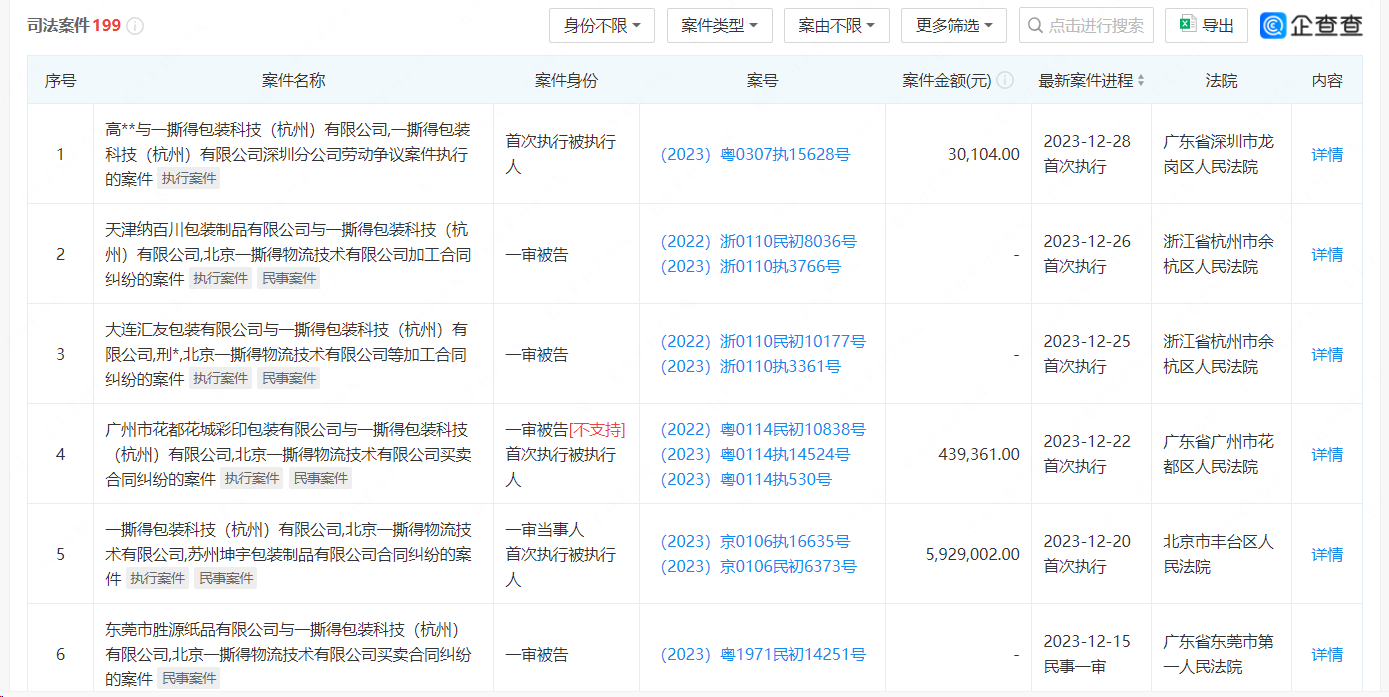Click the case name starting with 东莞市胜源纸品
The height and width of the screenshot is (697, 1389).
coord(288,654)
